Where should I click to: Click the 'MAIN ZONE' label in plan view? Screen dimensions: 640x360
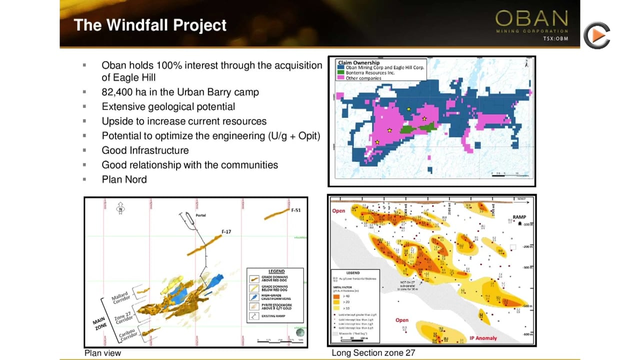coord(100,324)
